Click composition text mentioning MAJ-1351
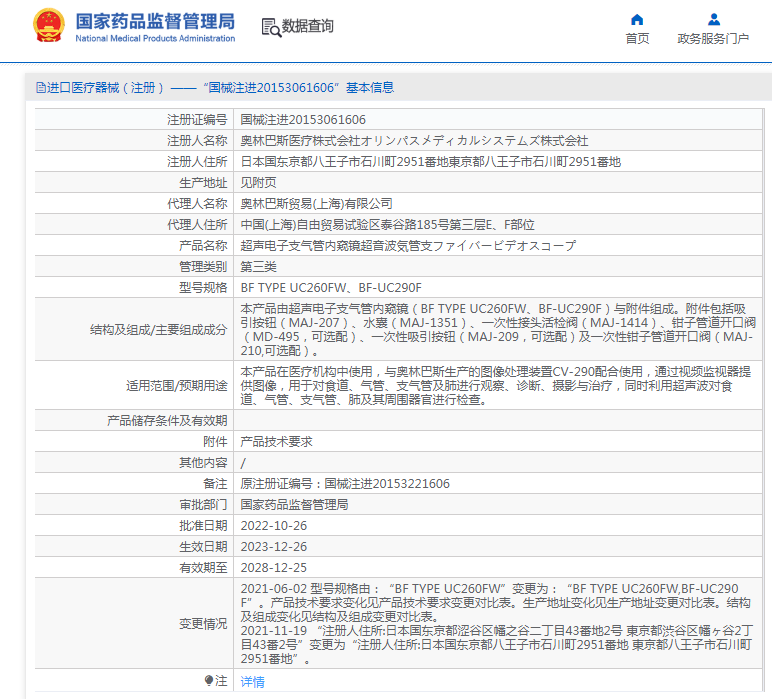Image resolution: width=772 pixels, height=699 pixels. 498,329
